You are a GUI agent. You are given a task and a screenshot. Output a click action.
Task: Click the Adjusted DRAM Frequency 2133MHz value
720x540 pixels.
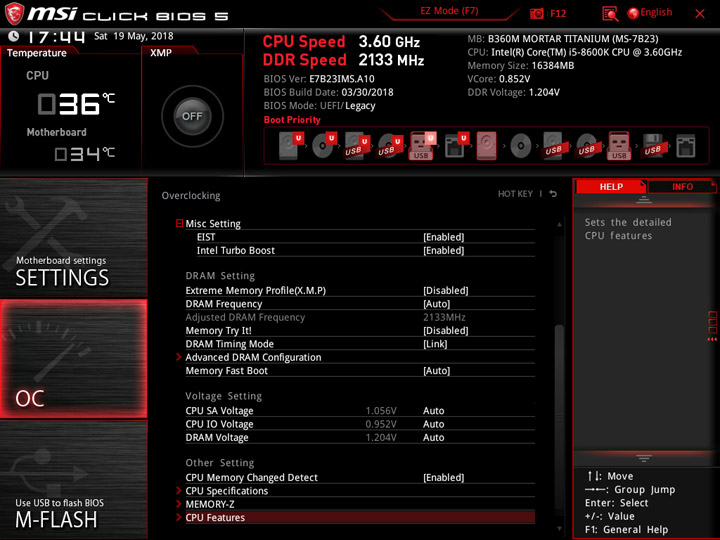click(x=444, y=317)
